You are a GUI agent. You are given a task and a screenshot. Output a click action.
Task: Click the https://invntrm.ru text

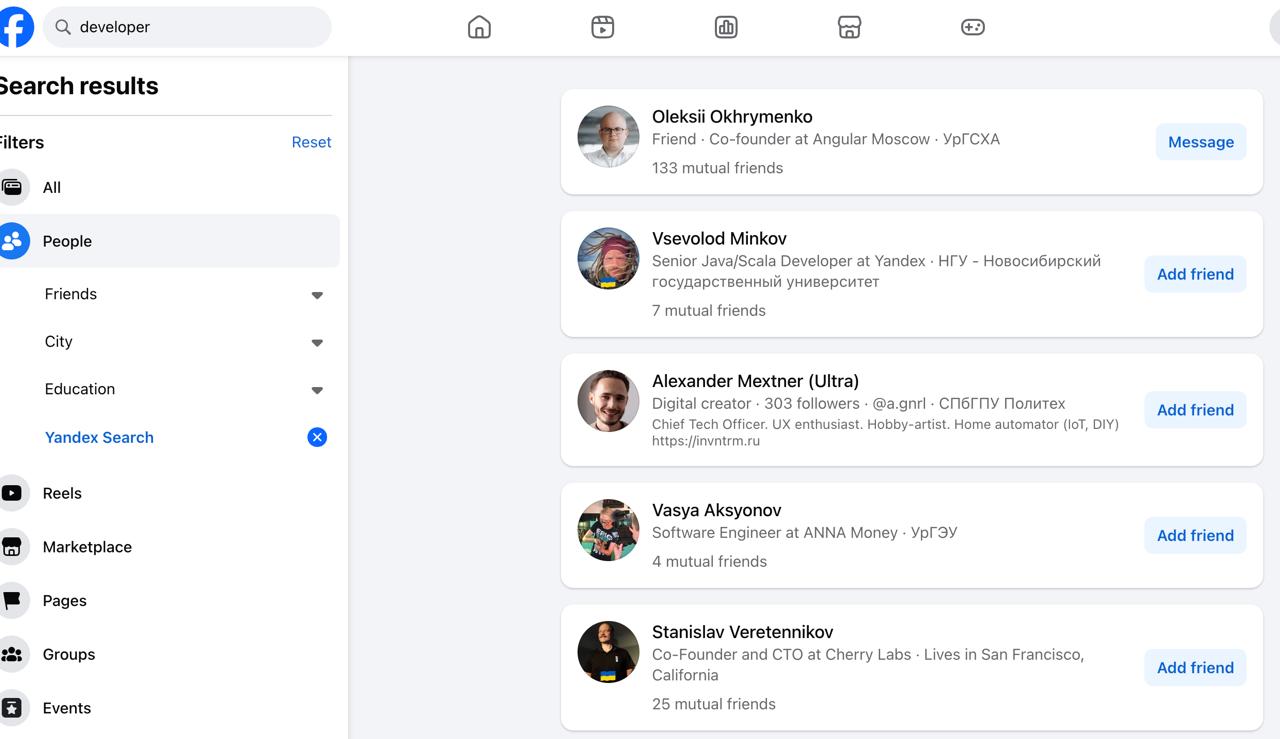[x=706, y=441]
